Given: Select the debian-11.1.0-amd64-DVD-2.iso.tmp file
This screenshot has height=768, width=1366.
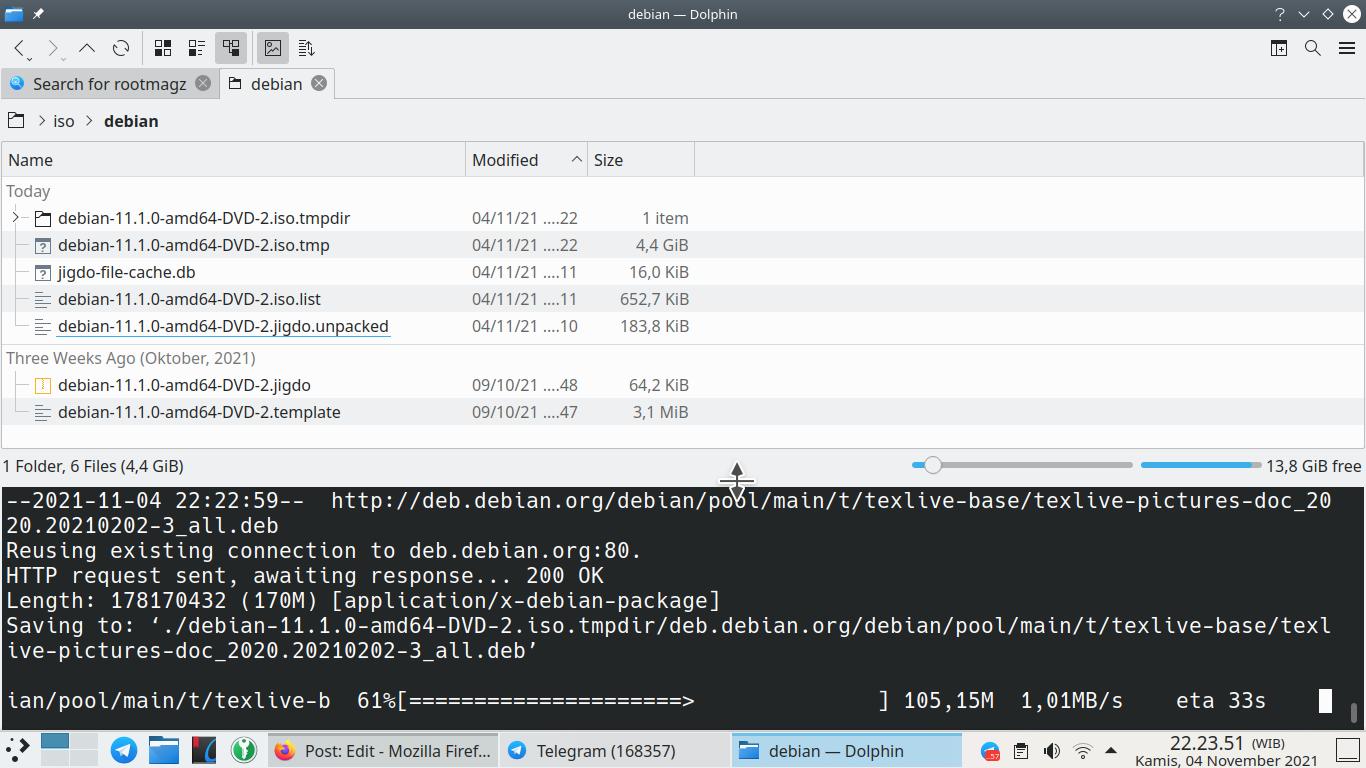Looking at the screenshot, I should (x=194, y=245).
